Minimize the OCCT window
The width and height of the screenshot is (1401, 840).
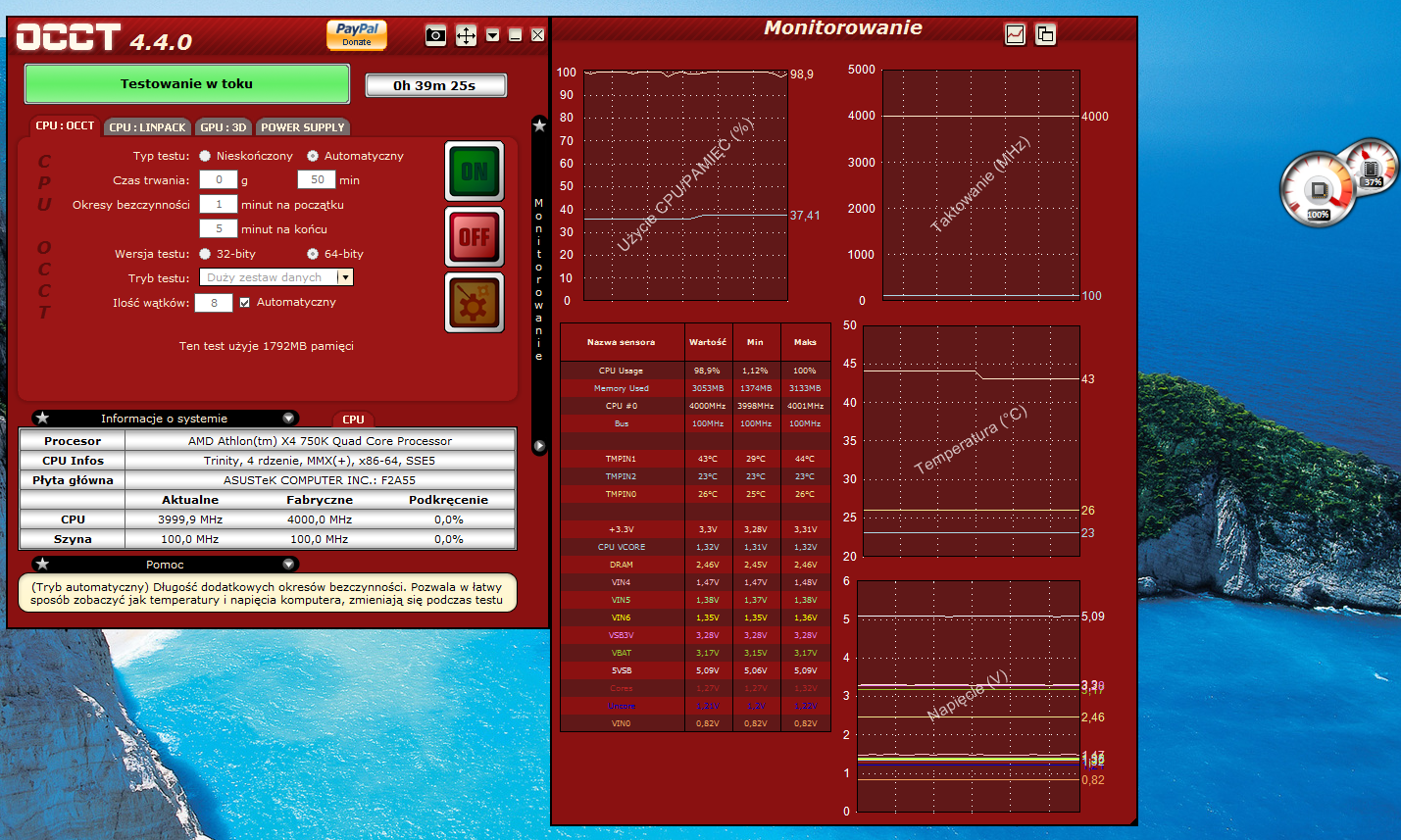tap(516, 35)
